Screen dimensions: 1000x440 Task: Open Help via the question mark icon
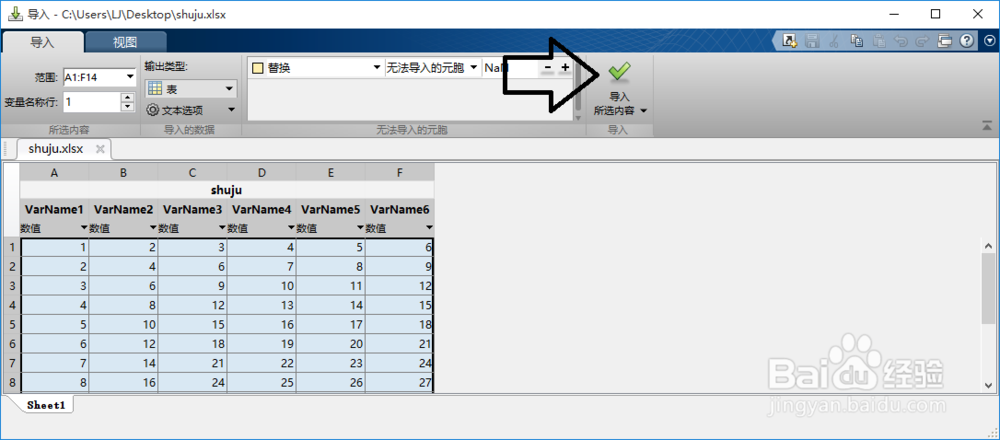(x=967, y=41)
